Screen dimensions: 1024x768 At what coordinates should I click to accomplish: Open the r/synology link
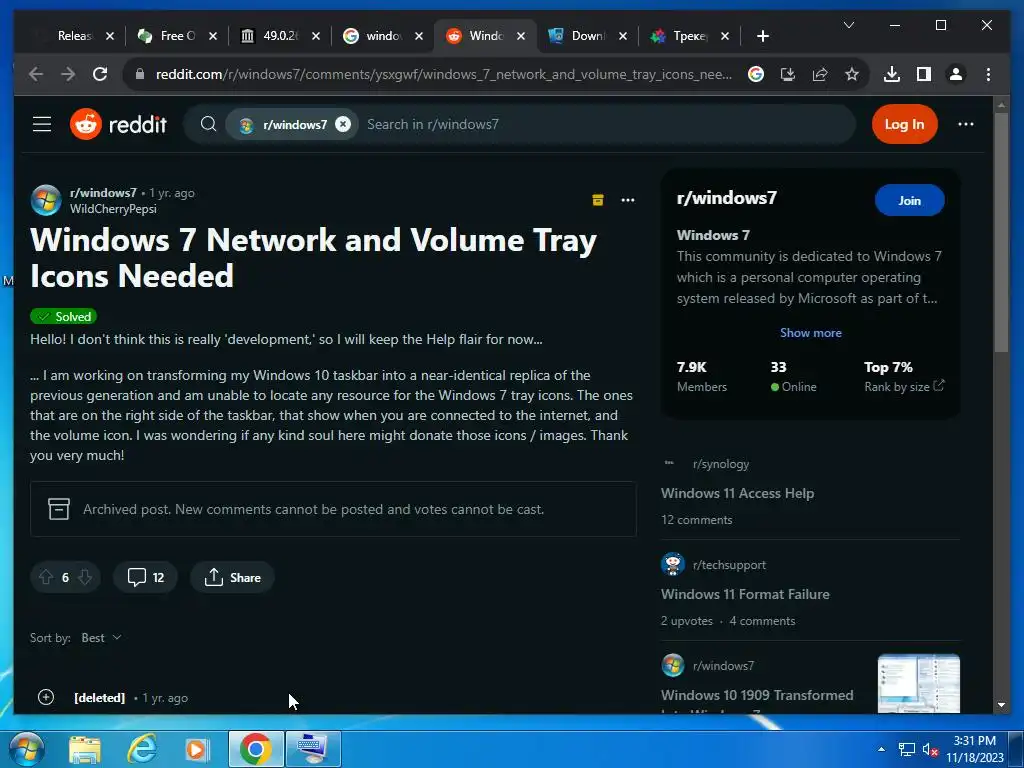coord(721,464)
